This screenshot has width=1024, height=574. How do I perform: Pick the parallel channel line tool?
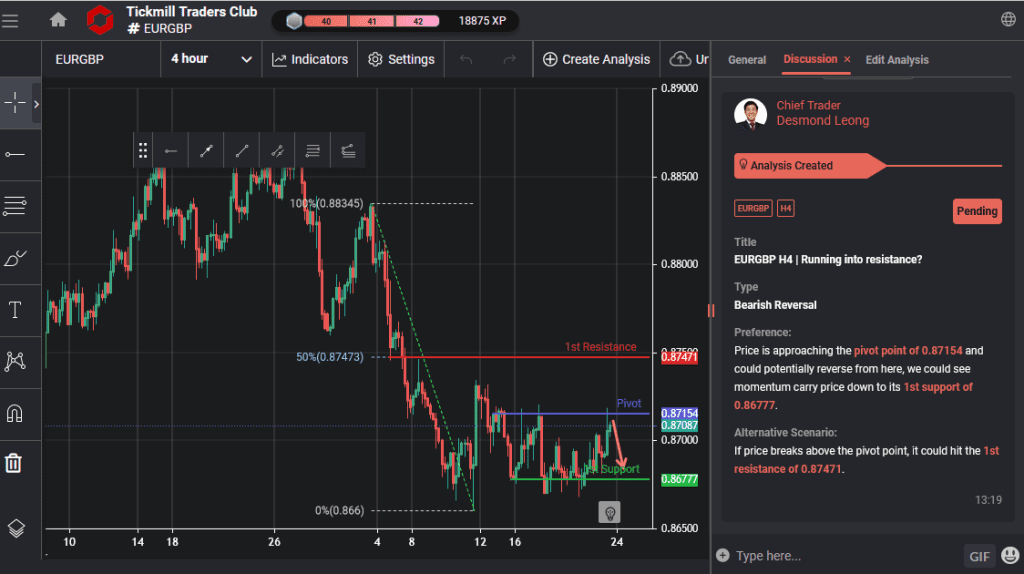[x=277, y=151]
